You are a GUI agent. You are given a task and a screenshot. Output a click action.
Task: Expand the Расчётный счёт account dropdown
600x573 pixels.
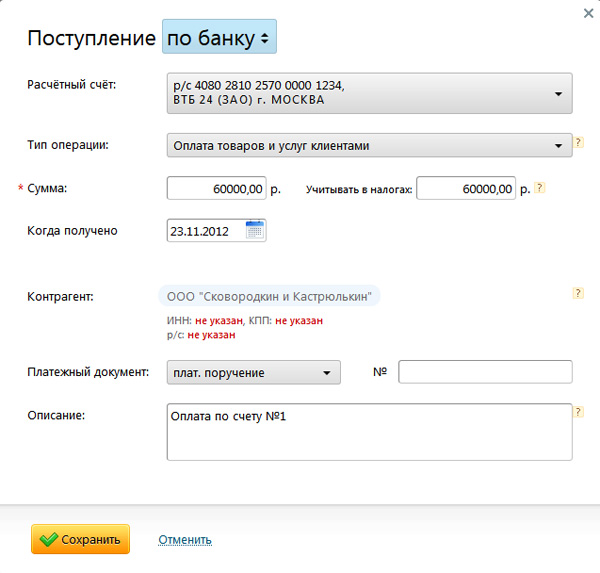point(370,93)
